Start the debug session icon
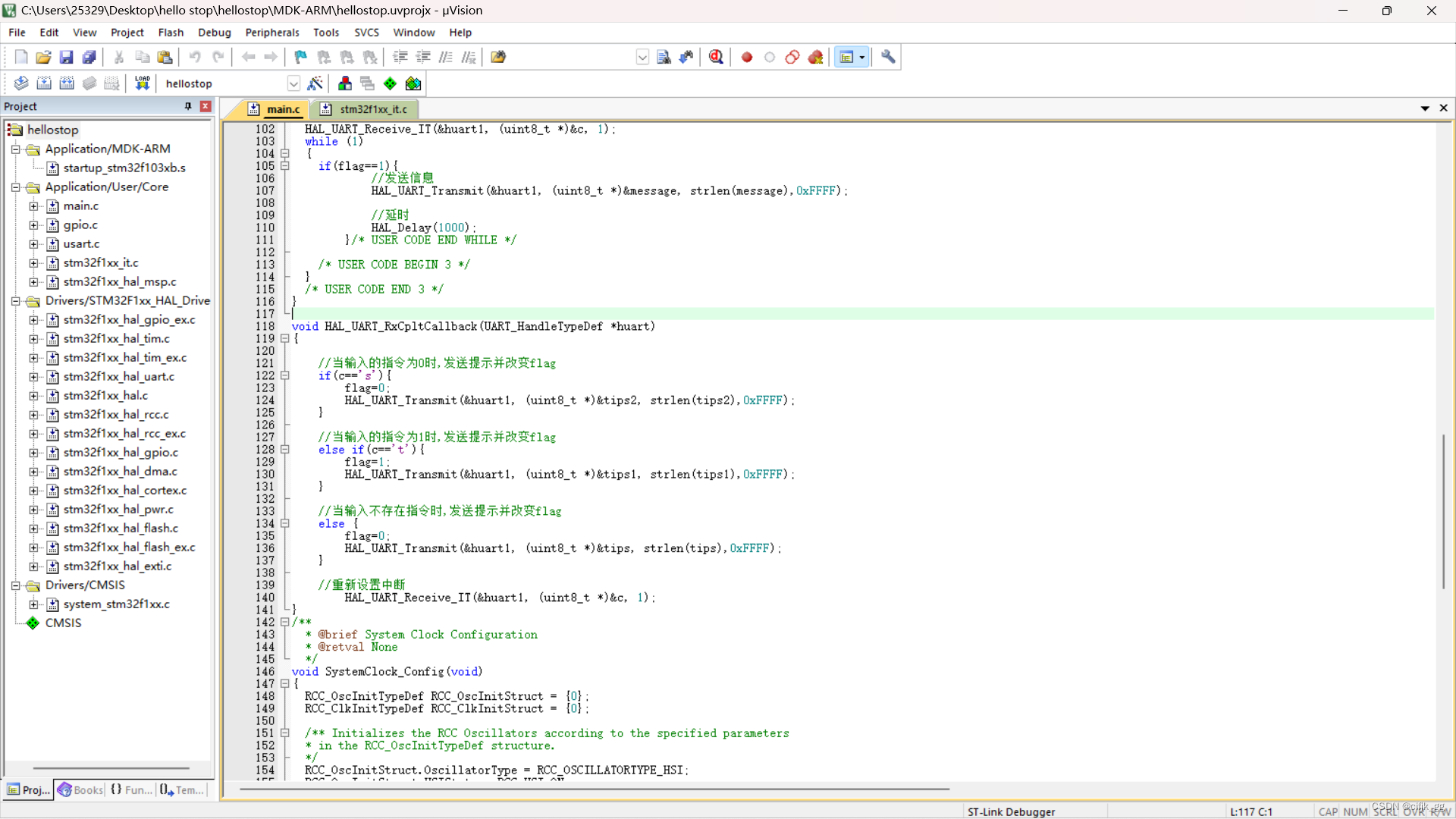This screenshot has width=1456, height=819. (x=716, y=57)
